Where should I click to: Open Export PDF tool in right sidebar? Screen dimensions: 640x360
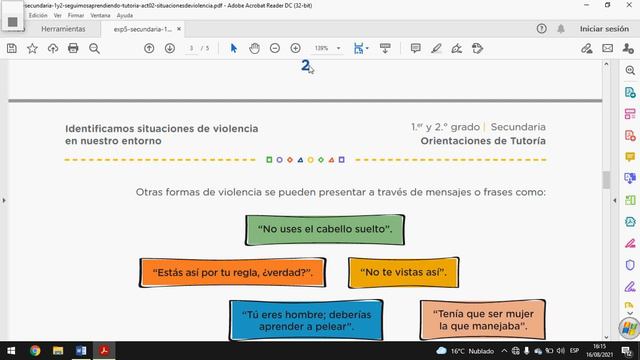pyautogui.click(x=630, y=92)
